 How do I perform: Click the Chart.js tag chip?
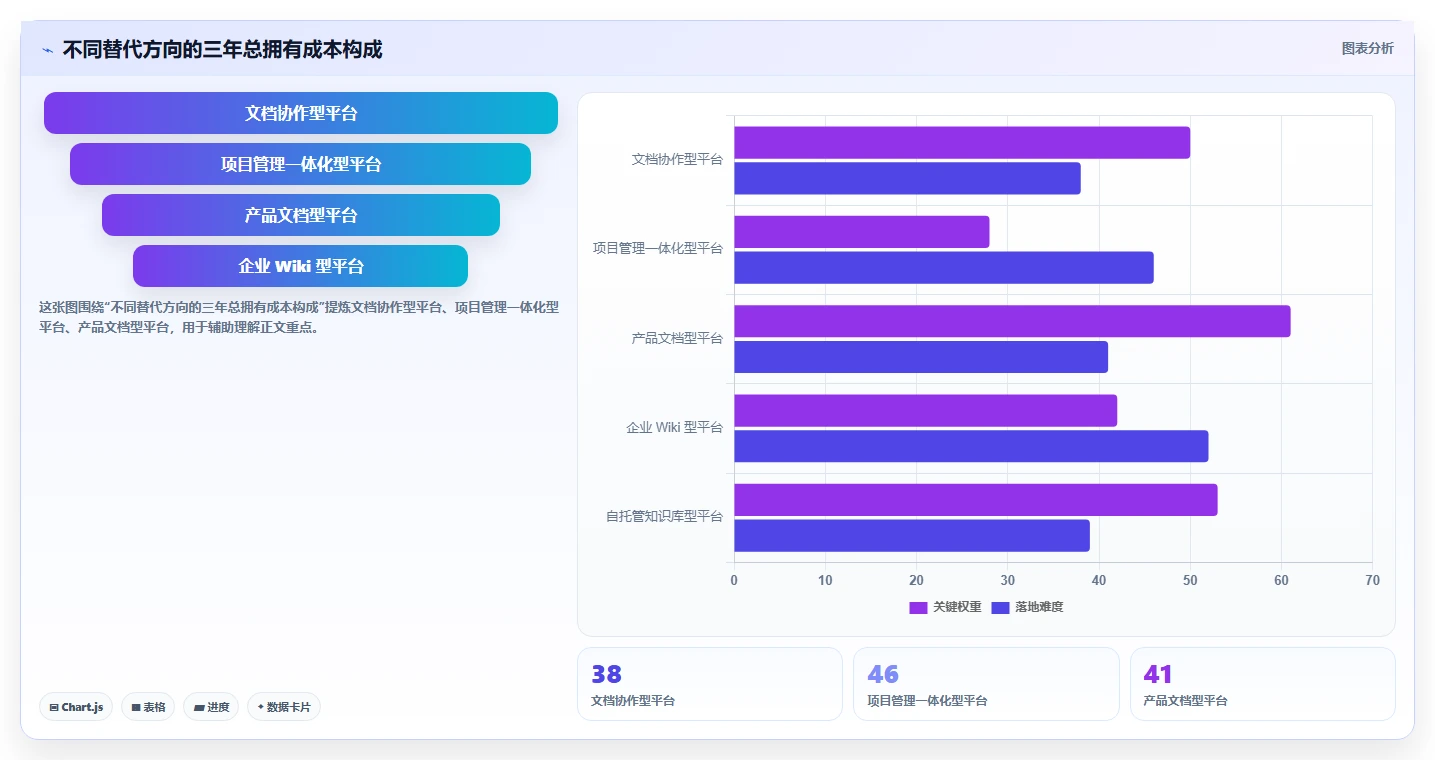(77, 707)
